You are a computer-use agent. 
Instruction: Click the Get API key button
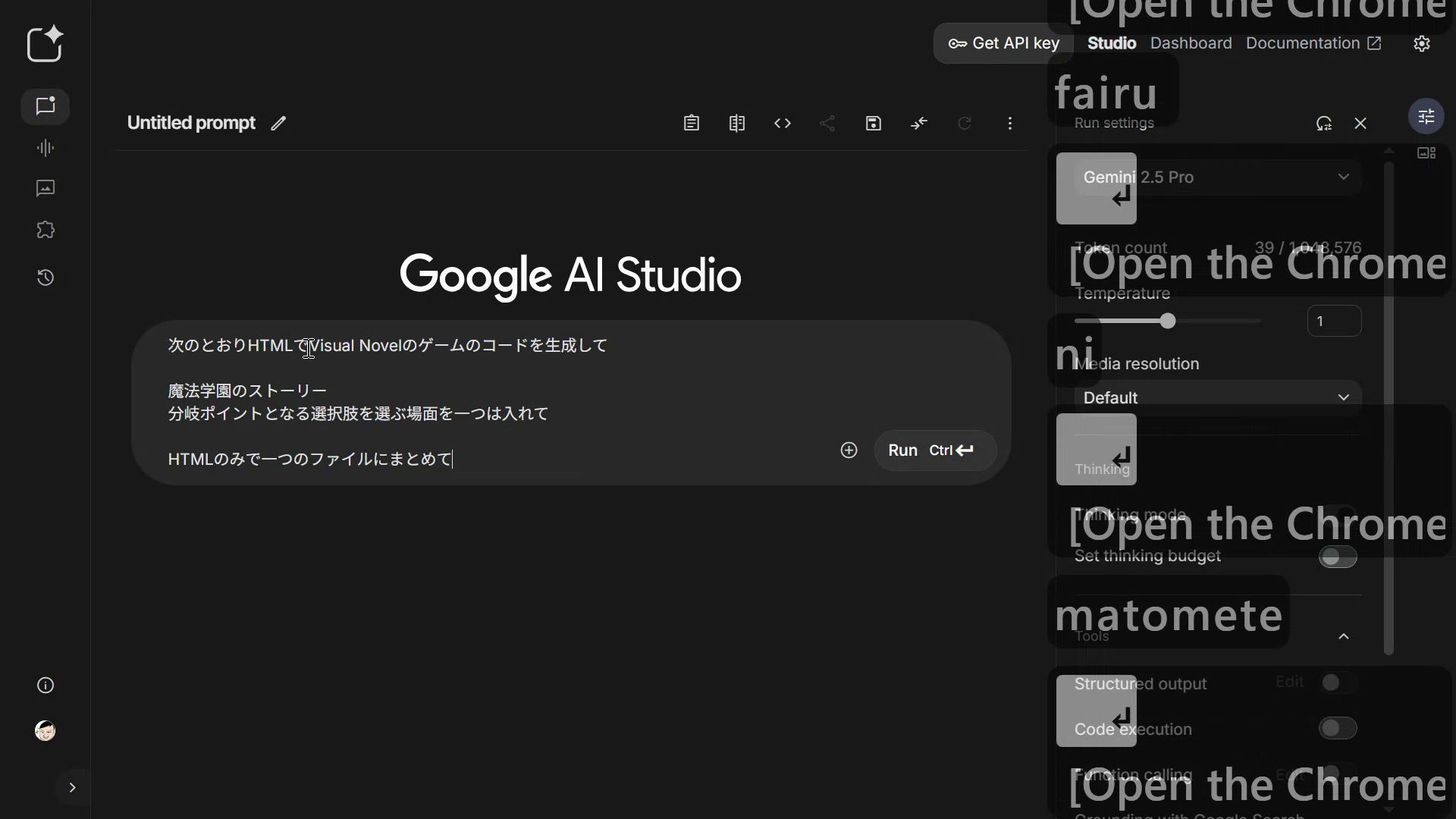pyautogui.click(x=1003, y=43)
